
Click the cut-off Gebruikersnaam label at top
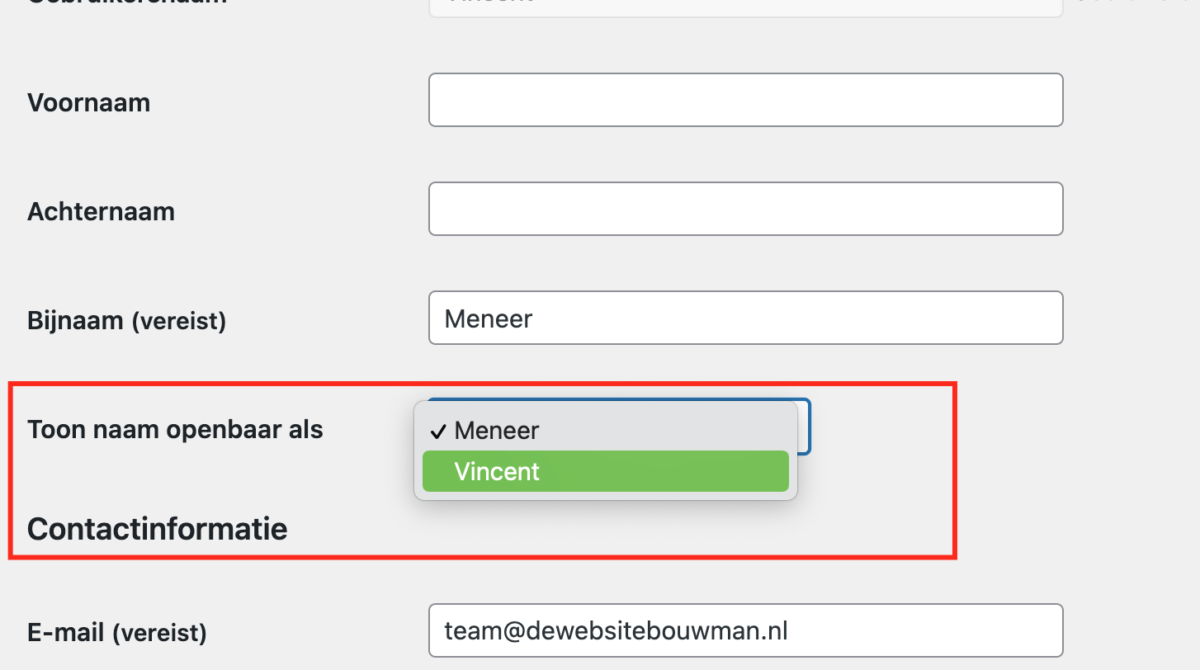pyautogui.click(x=127, y=3)
